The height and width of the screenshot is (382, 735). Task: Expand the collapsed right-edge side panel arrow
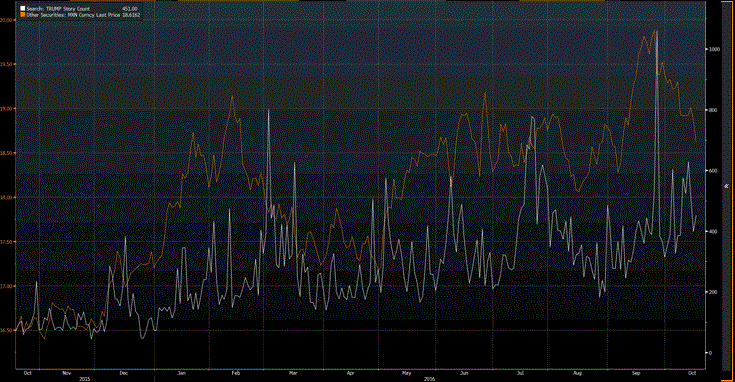tap(726, 186)
